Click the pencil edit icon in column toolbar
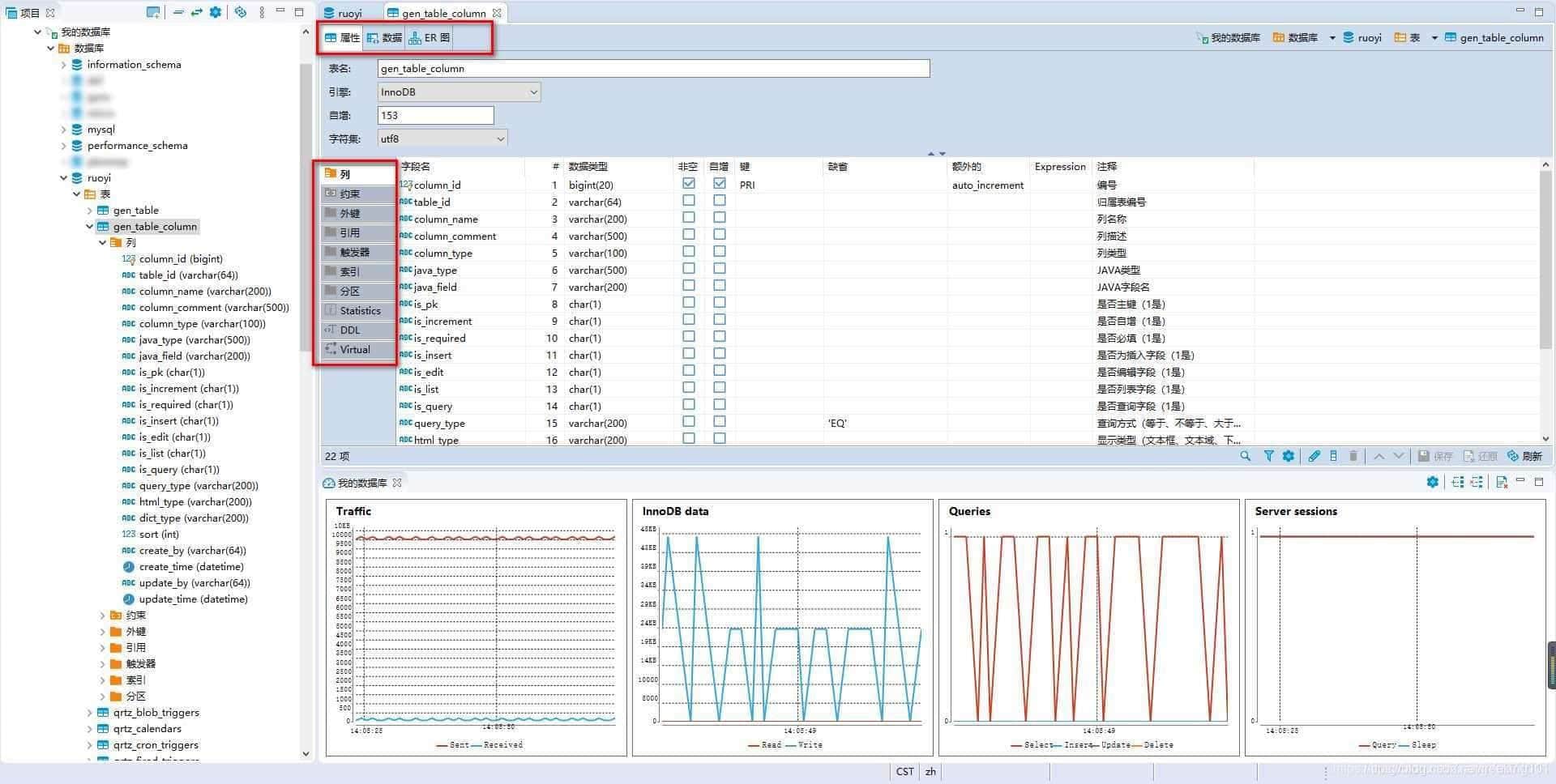This screenshot has height=784, width=1556. [1314, 456]
